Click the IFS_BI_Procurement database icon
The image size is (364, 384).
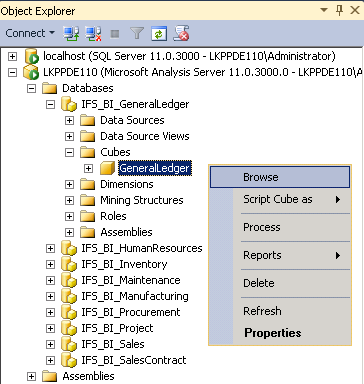(69, 312)
